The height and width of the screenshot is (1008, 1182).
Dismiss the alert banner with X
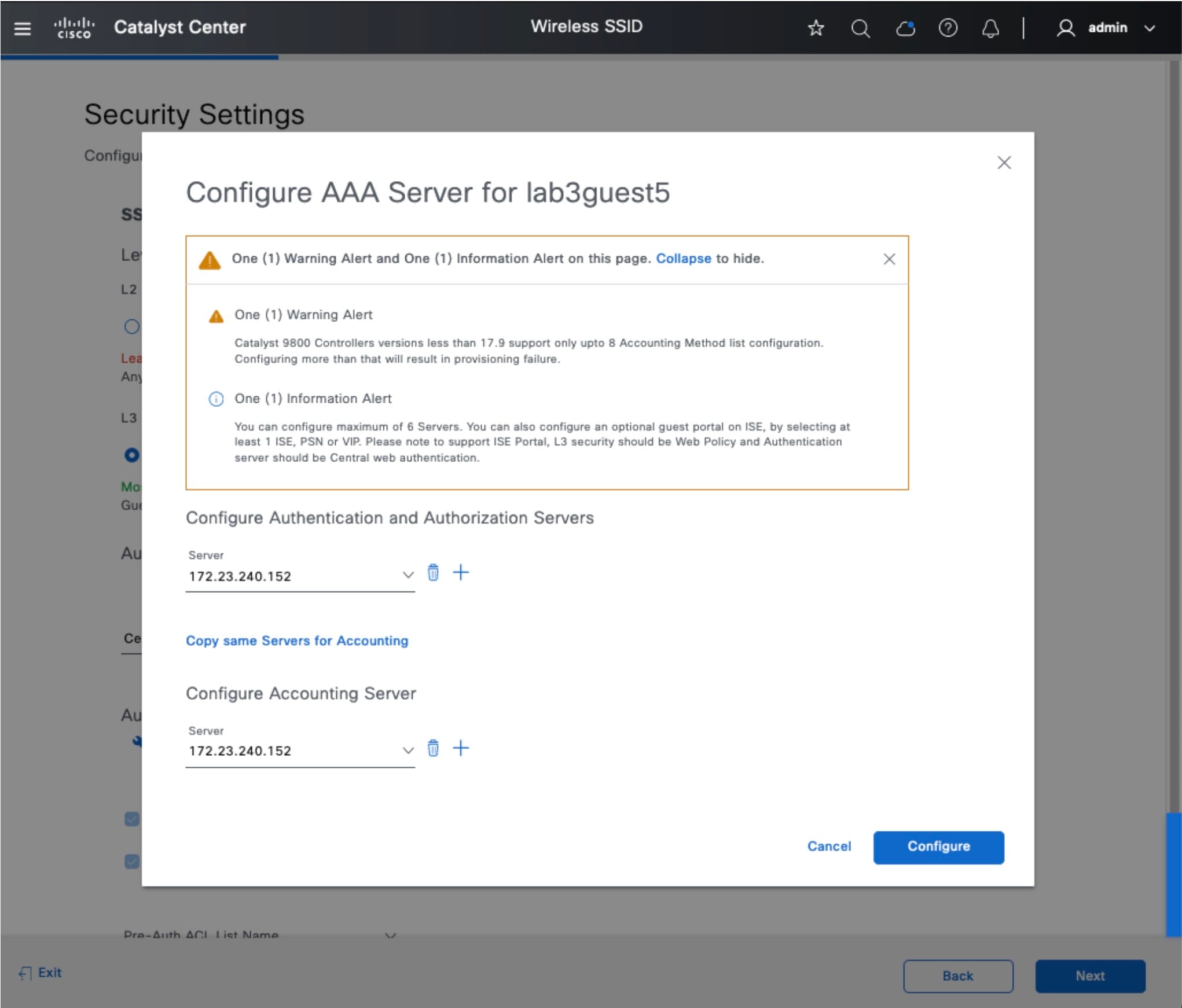tap(889, 259)
